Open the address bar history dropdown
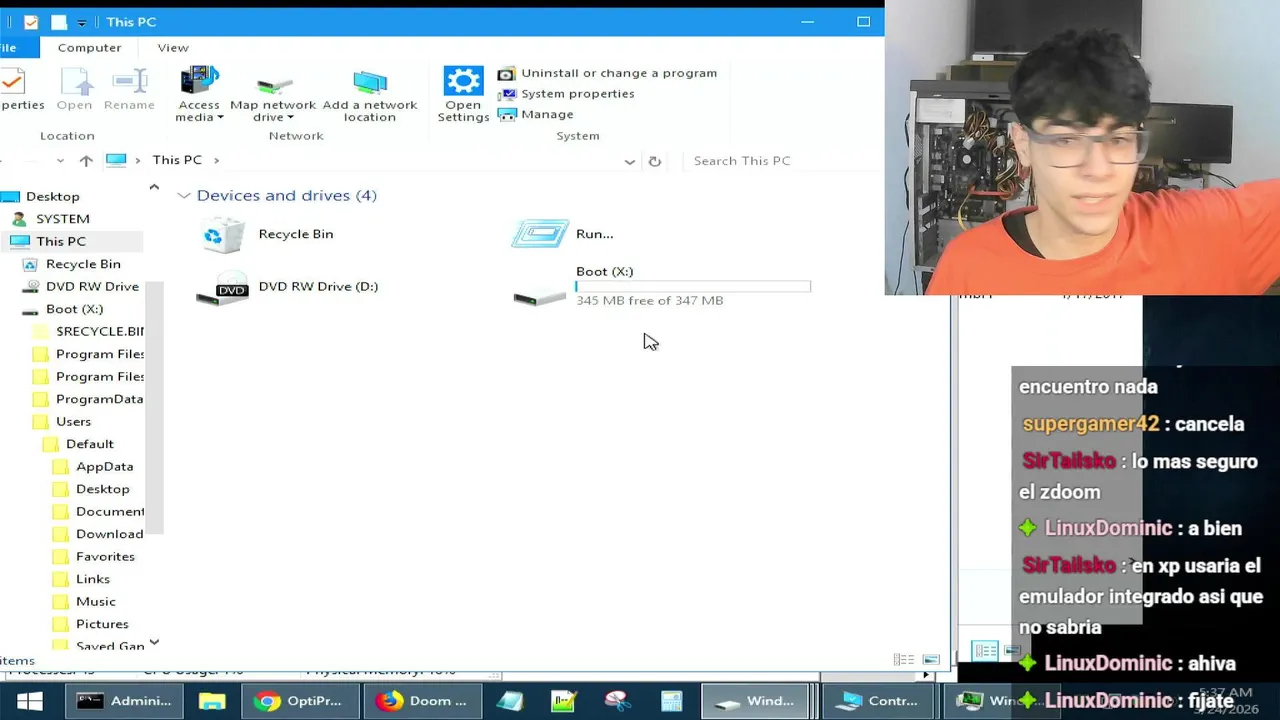 629,161
